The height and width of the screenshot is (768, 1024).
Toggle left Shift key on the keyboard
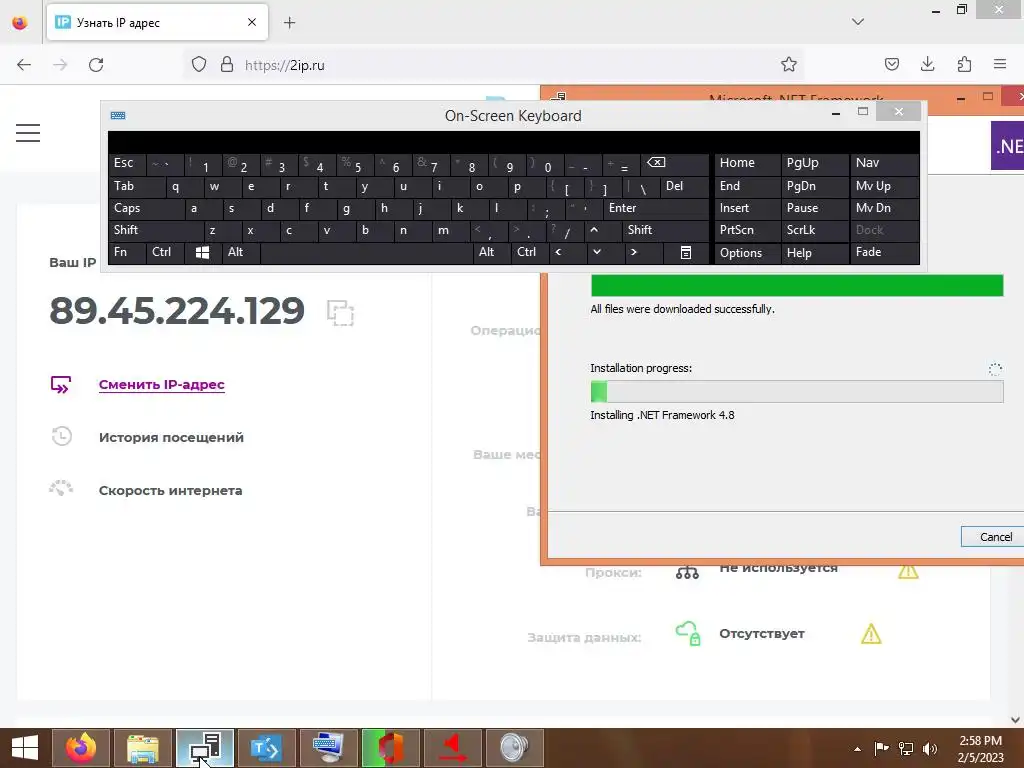coord(156,230)
